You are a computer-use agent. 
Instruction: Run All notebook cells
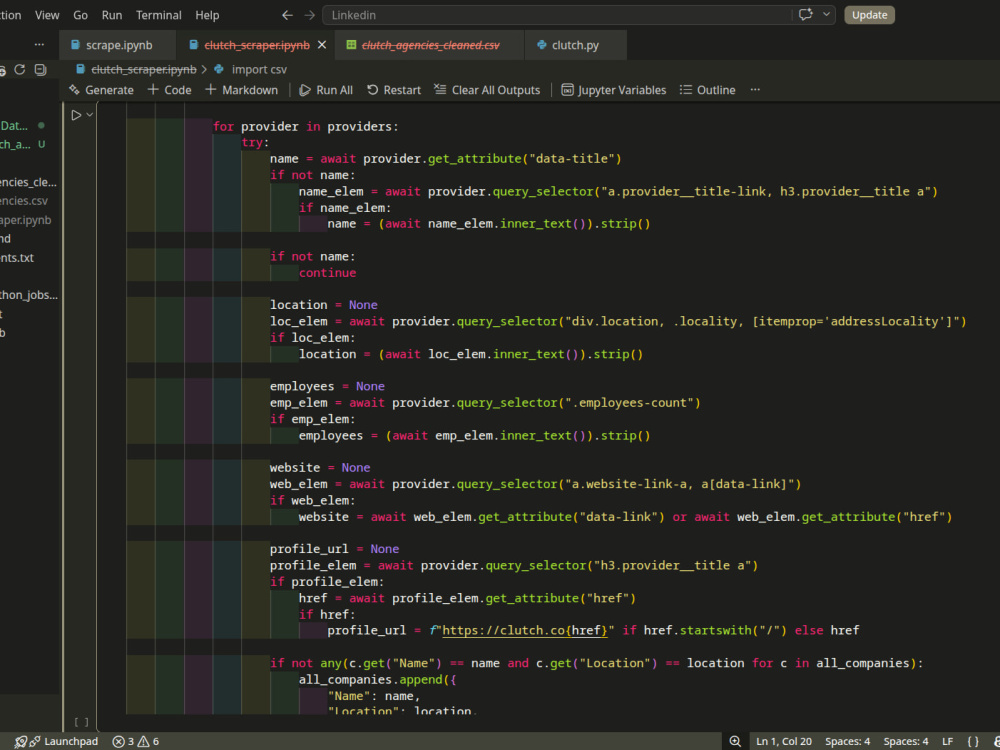point(326,90)
